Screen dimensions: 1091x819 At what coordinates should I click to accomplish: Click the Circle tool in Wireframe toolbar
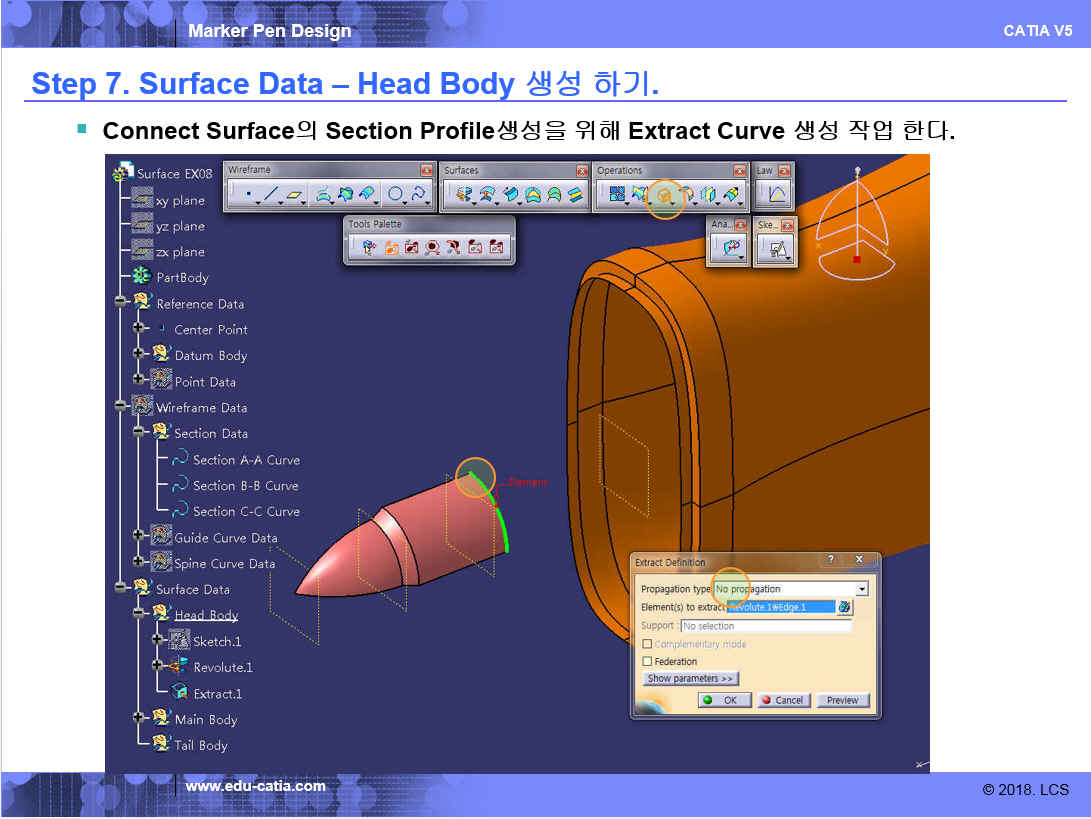(396, 195)
